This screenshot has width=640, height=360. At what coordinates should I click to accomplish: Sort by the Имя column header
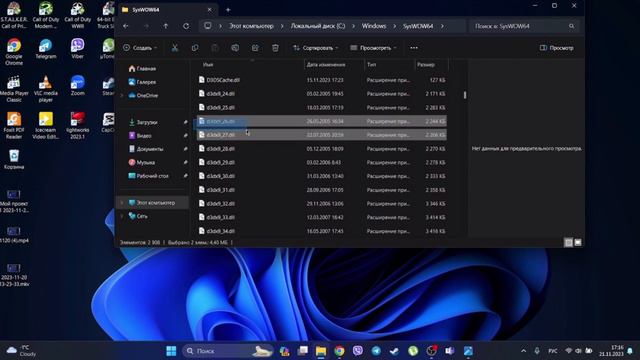coord(208,64)
